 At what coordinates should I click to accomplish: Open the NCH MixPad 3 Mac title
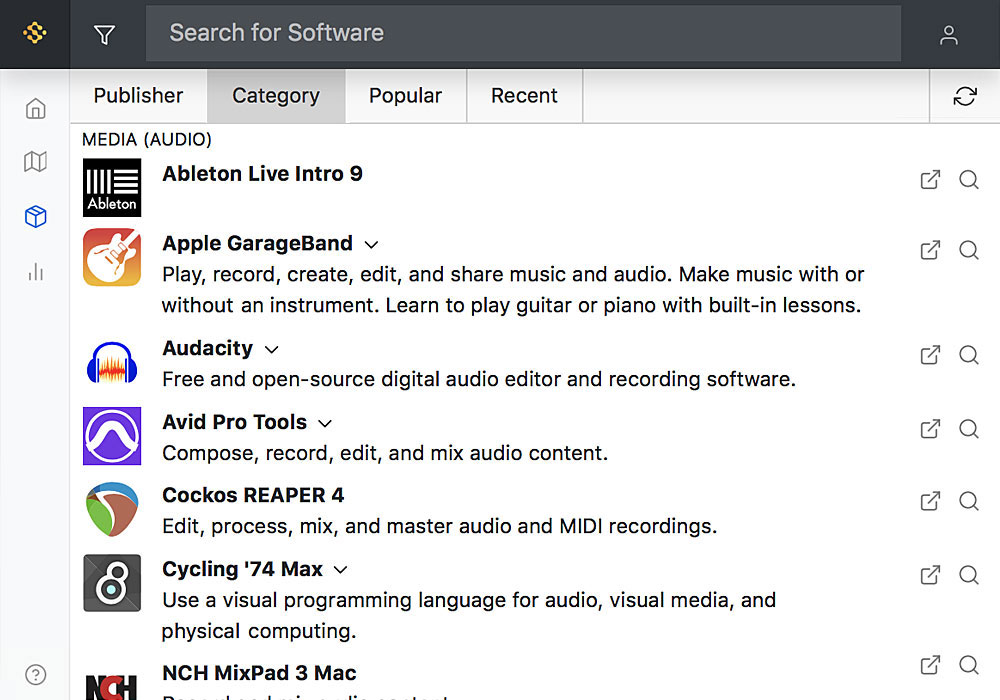(x=259, y=673)
